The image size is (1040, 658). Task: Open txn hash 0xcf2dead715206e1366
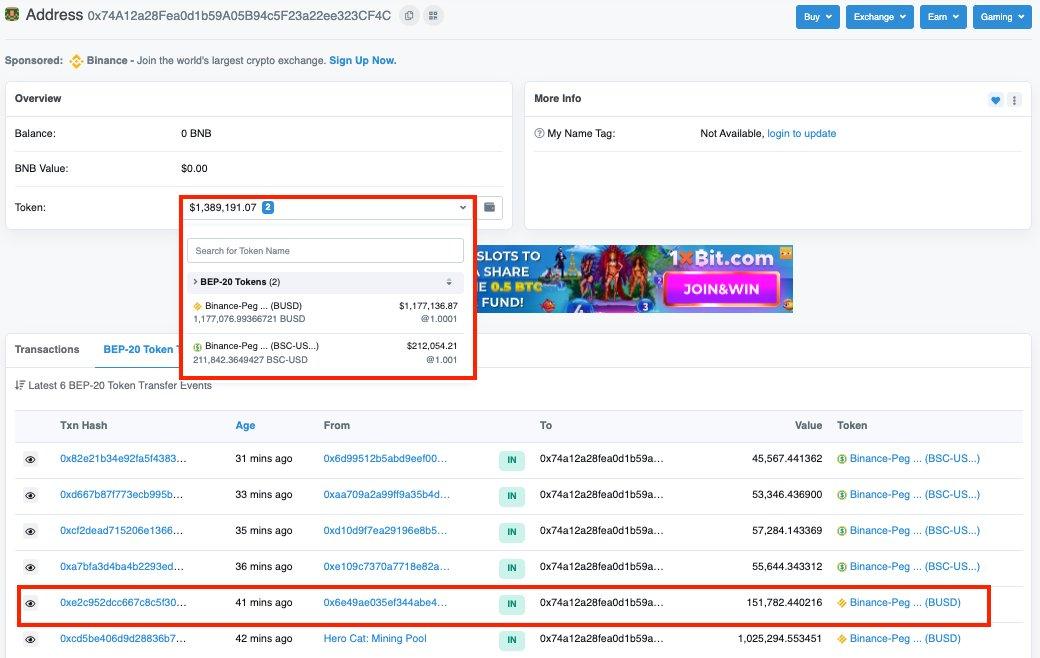tap(121, 530)
